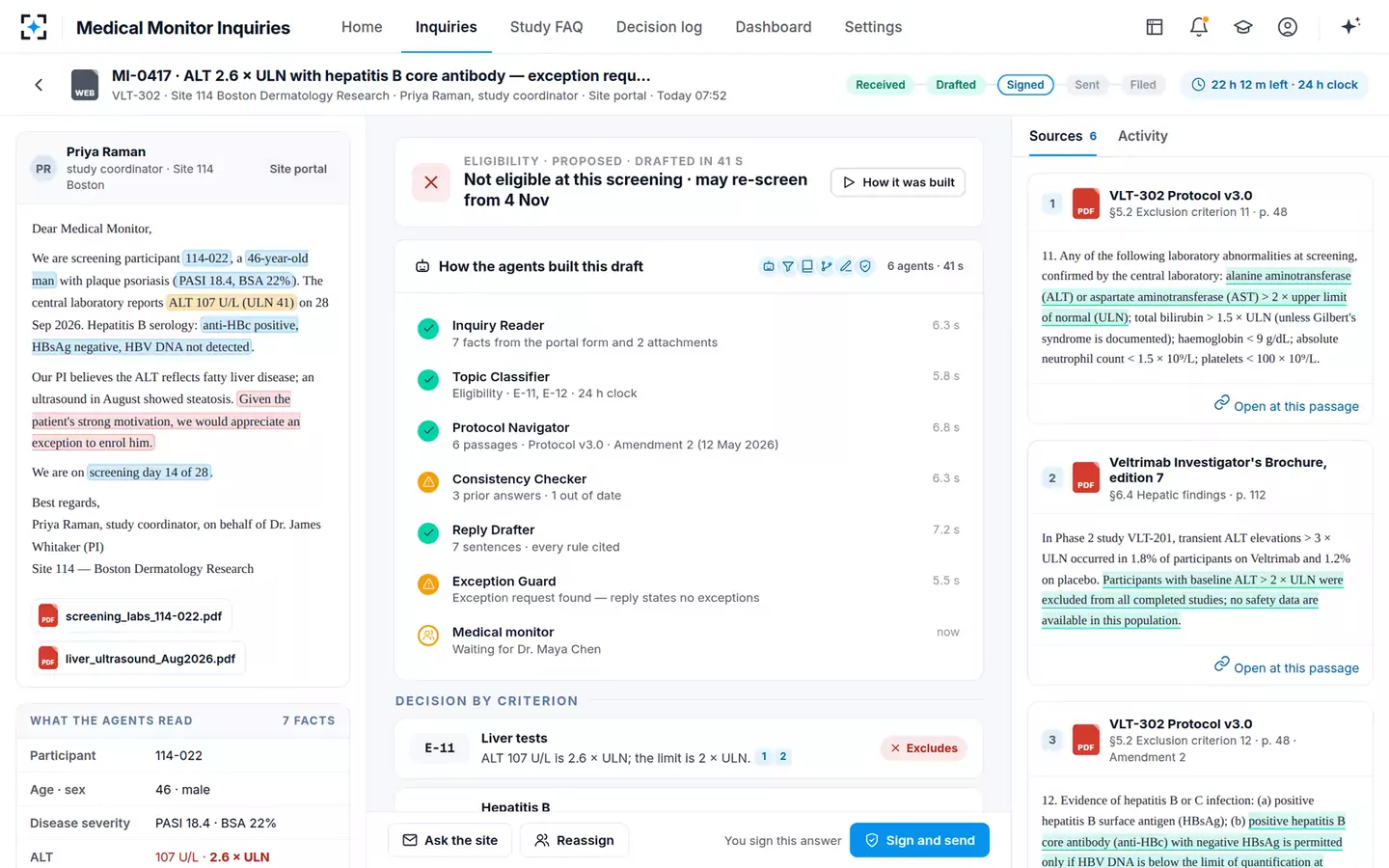The height and width of the screenshot is (868, 1389).
Task: Open the notifications bell
Action: (x=1199, y=27)
